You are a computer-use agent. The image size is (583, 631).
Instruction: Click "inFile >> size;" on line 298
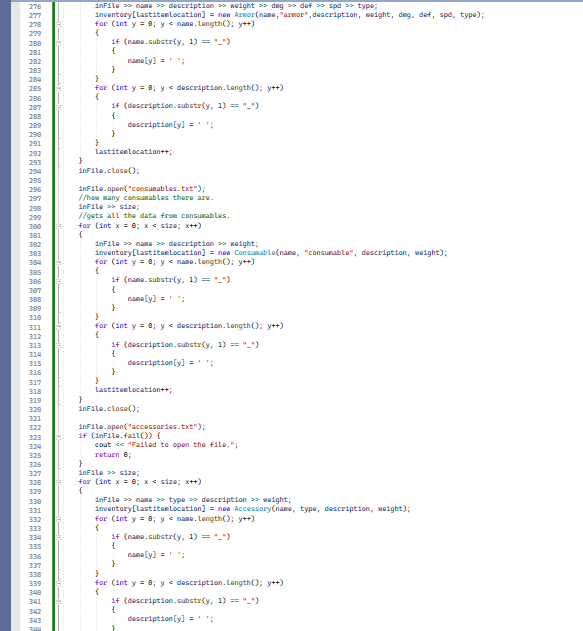click(x=109, y=206)
